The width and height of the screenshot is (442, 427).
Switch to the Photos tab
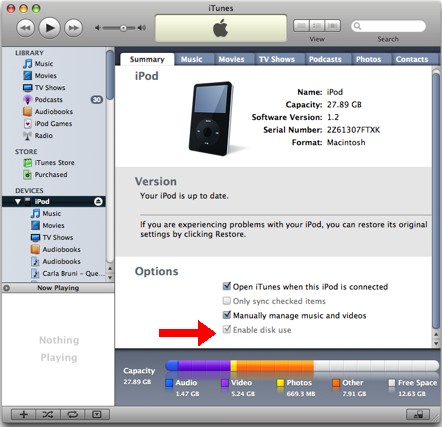coord(368,59)
